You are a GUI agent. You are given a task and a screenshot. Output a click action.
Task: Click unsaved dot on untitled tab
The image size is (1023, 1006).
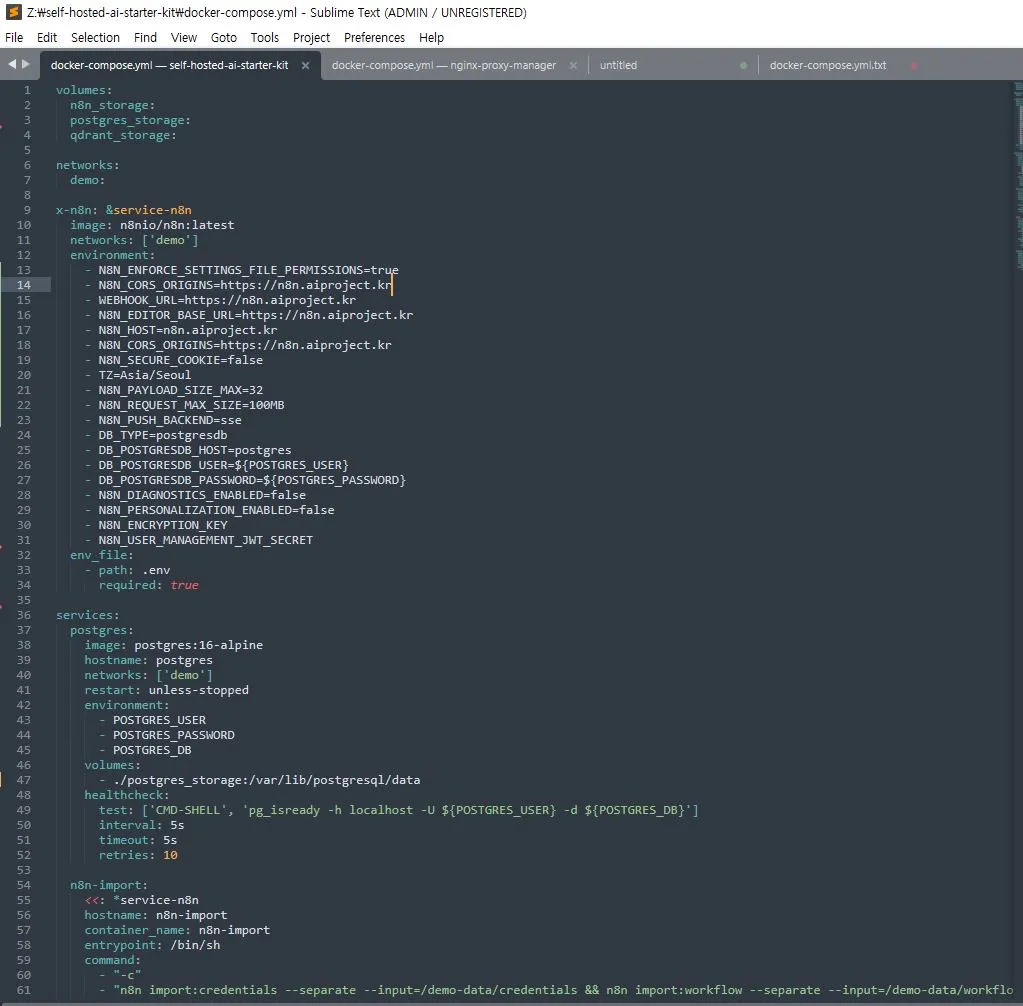tap(743, 65)
